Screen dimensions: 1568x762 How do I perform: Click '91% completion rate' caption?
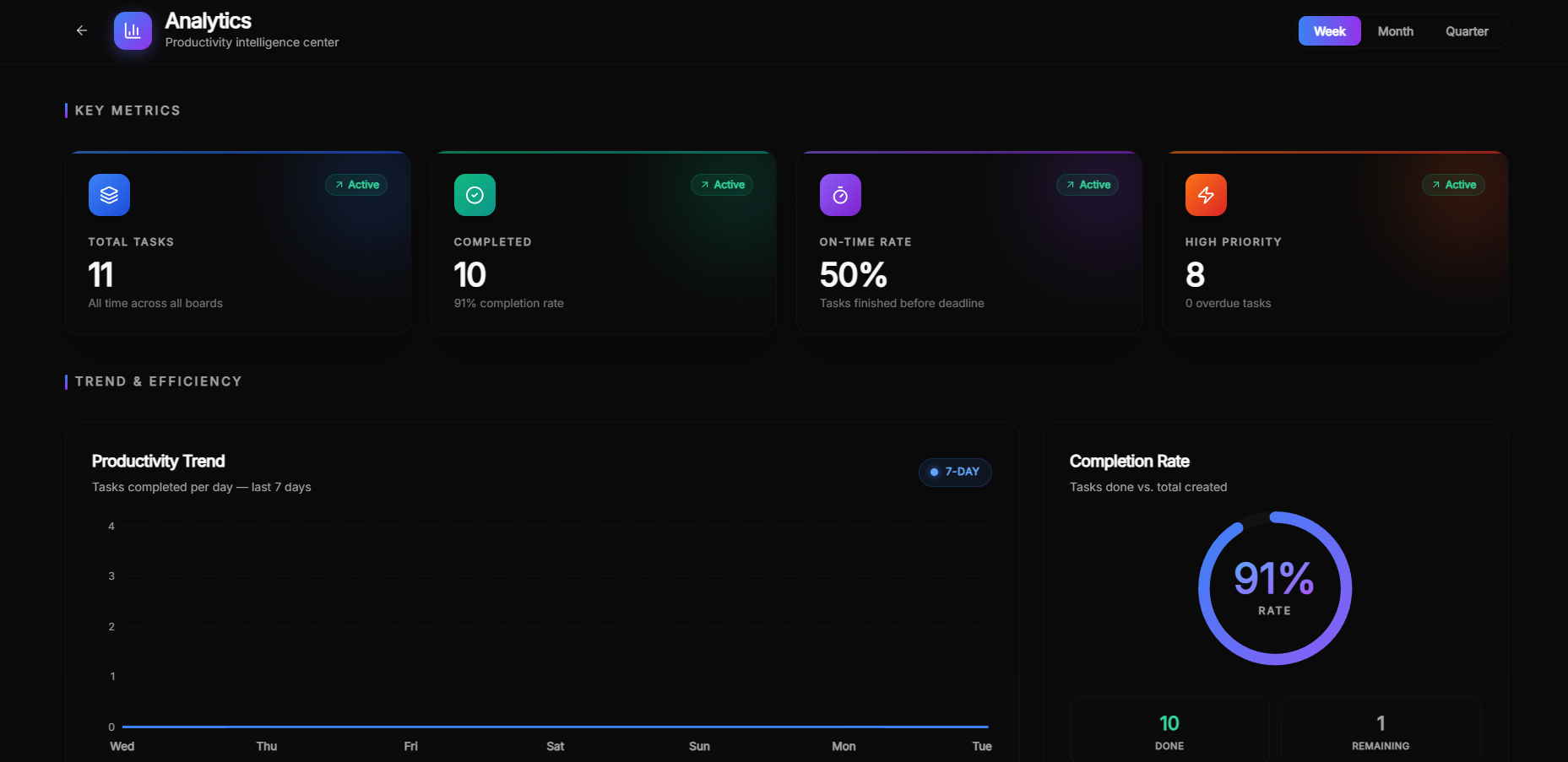[x=508, y=303]
